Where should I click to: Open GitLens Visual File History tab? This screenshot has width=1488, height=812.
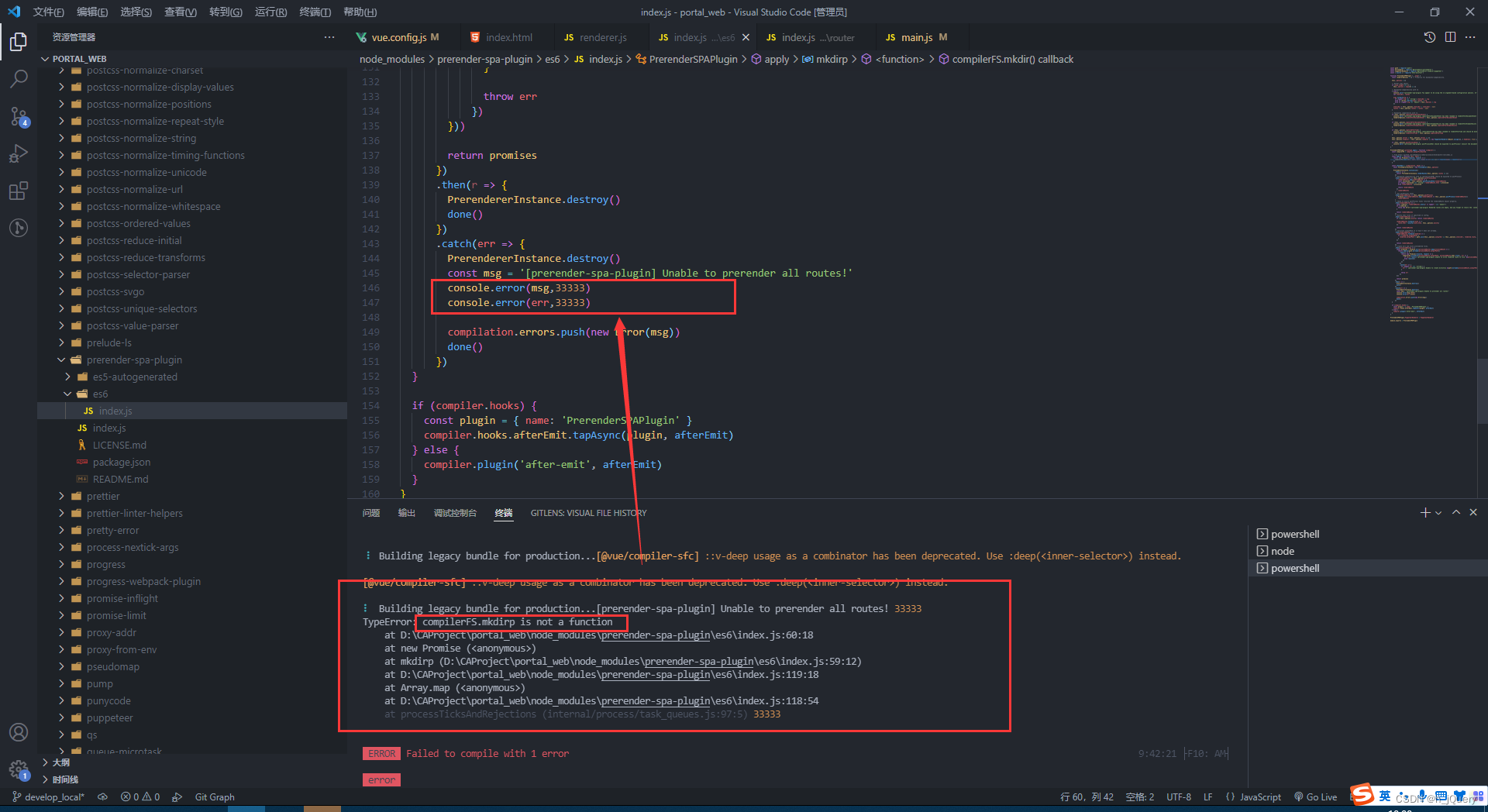588,513
